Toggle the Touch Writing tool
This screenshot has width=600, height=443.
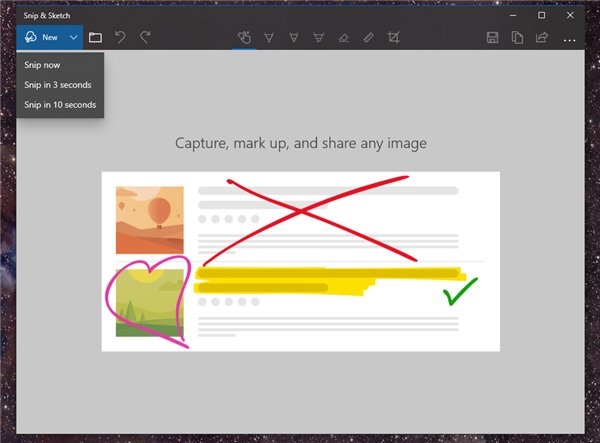pos(244,38)
